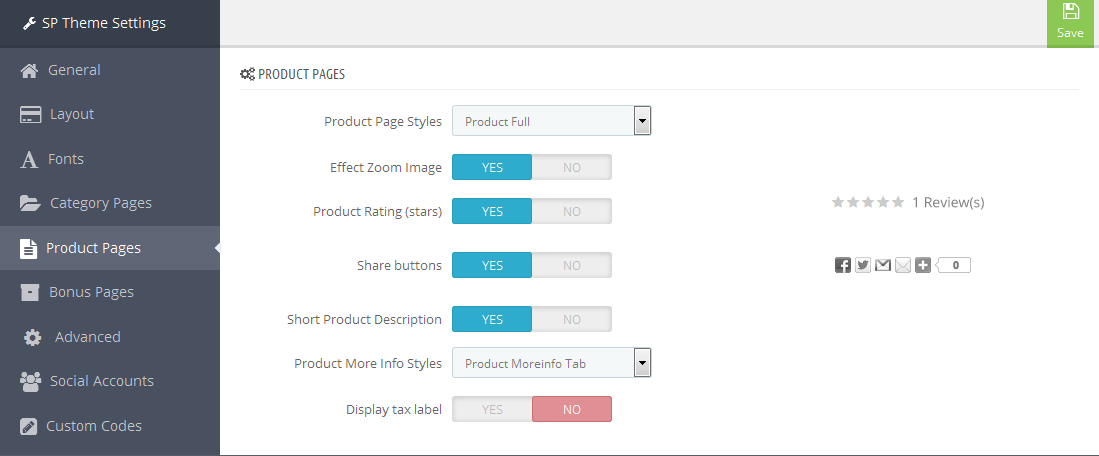Click the Advanced gear icon
Image resolution: width=1099 pixels, height=456 pixels.
(32, 338)
